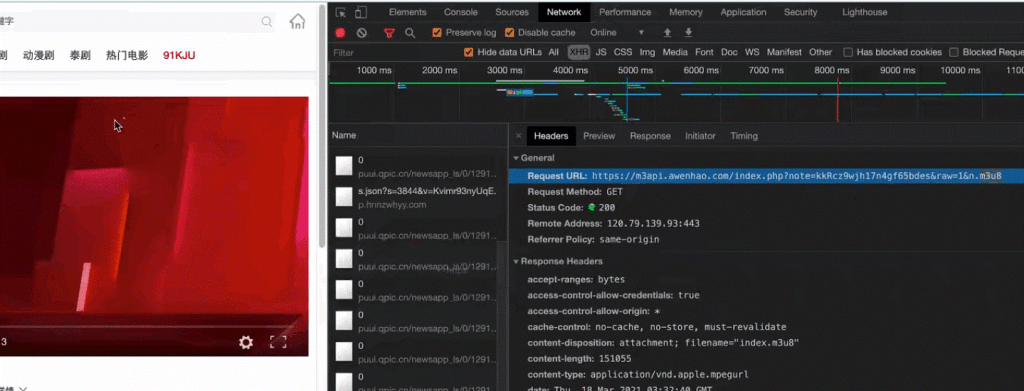Filter requests by CSS
Viewport: 1024px width, 391px height.
(623, 52)
